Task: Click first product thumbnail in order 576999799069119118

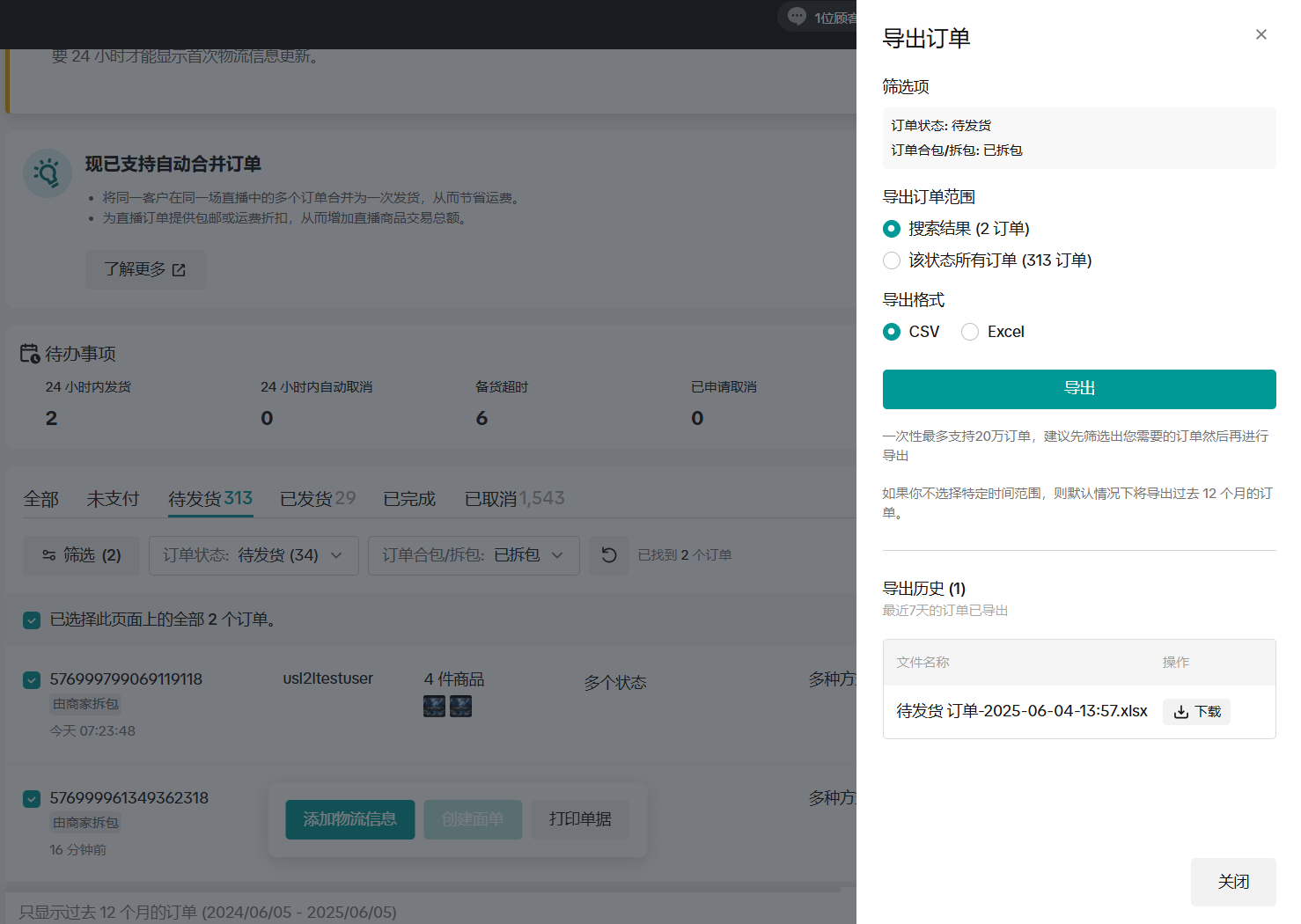Action: click(434, 706)
